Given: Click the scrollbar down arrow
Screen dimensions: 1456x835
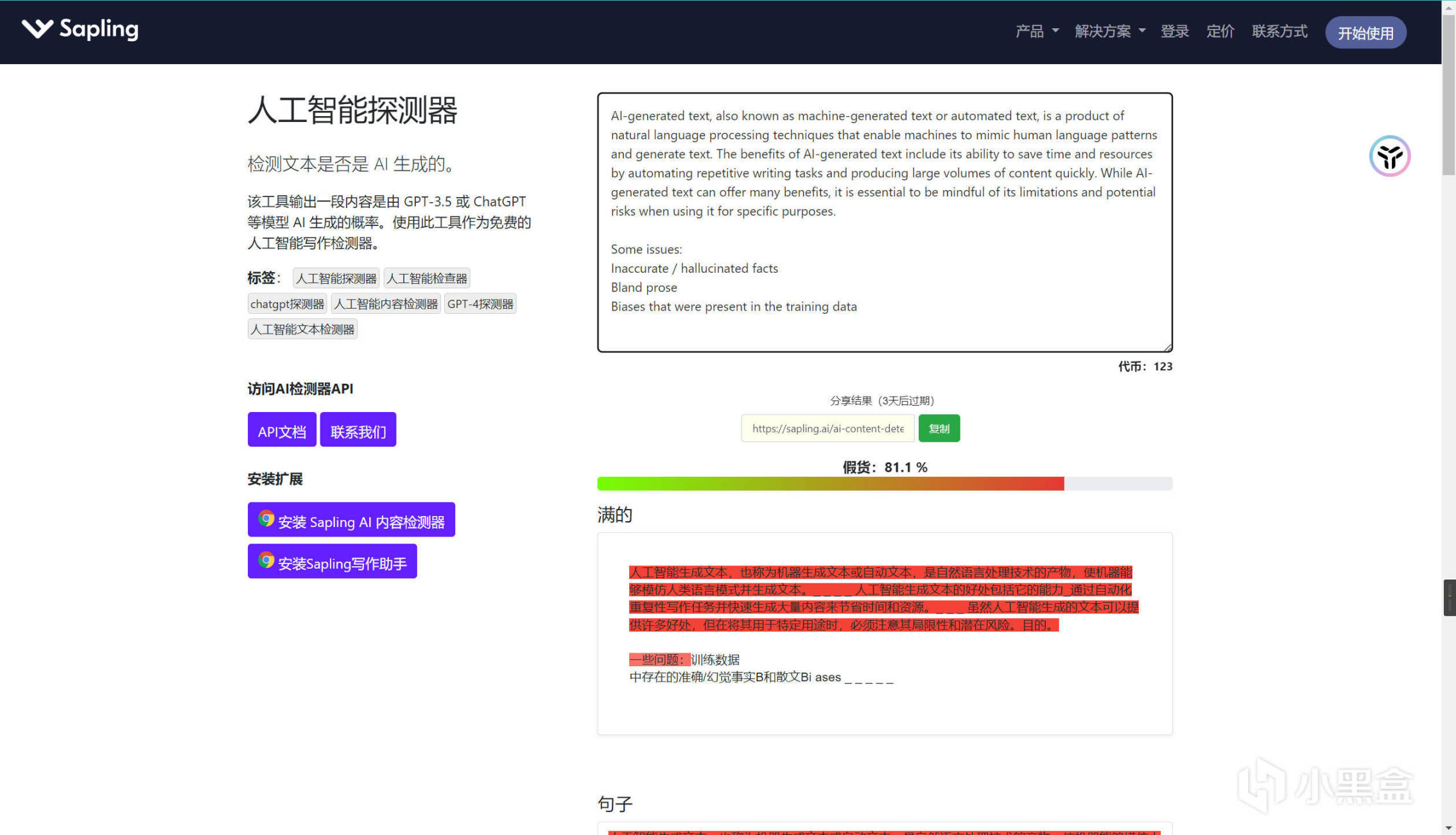Looking at the screenshot, I should pyautogui.click(x=1449, y=828).
